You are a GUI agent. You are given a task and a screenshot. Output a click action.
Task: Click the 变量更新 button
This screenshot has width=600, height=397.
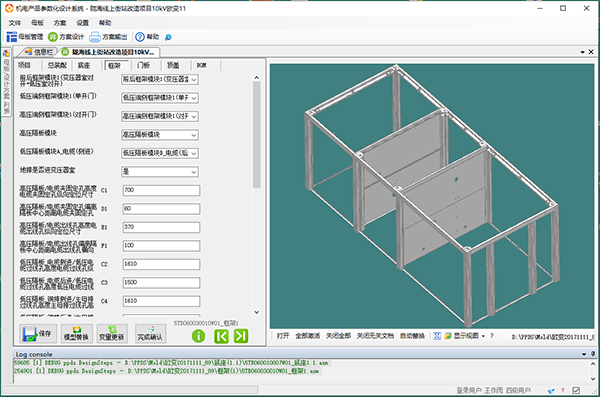[x=112, y=334]
